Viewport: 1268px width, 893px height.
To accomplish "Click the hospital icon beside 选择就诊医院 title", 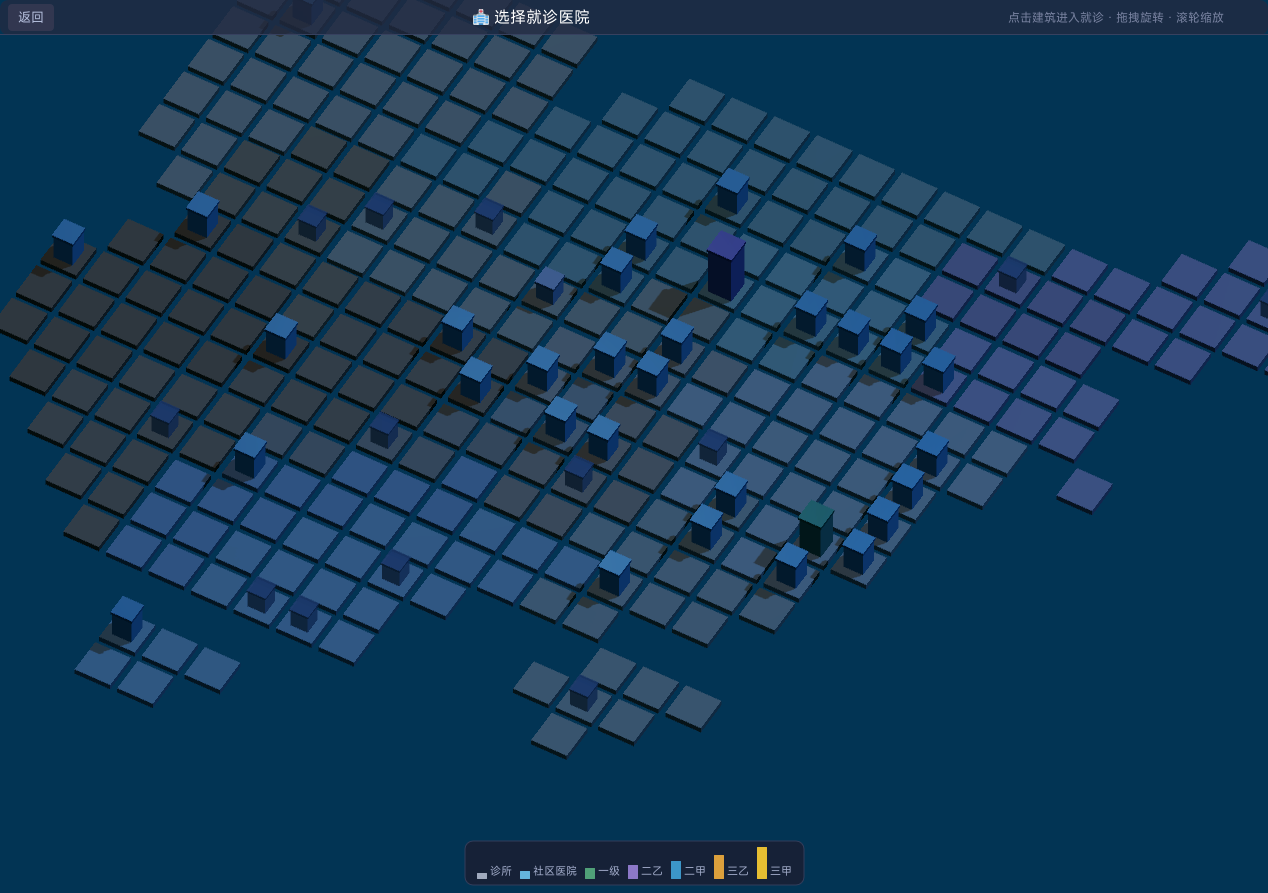I will 481,17.
